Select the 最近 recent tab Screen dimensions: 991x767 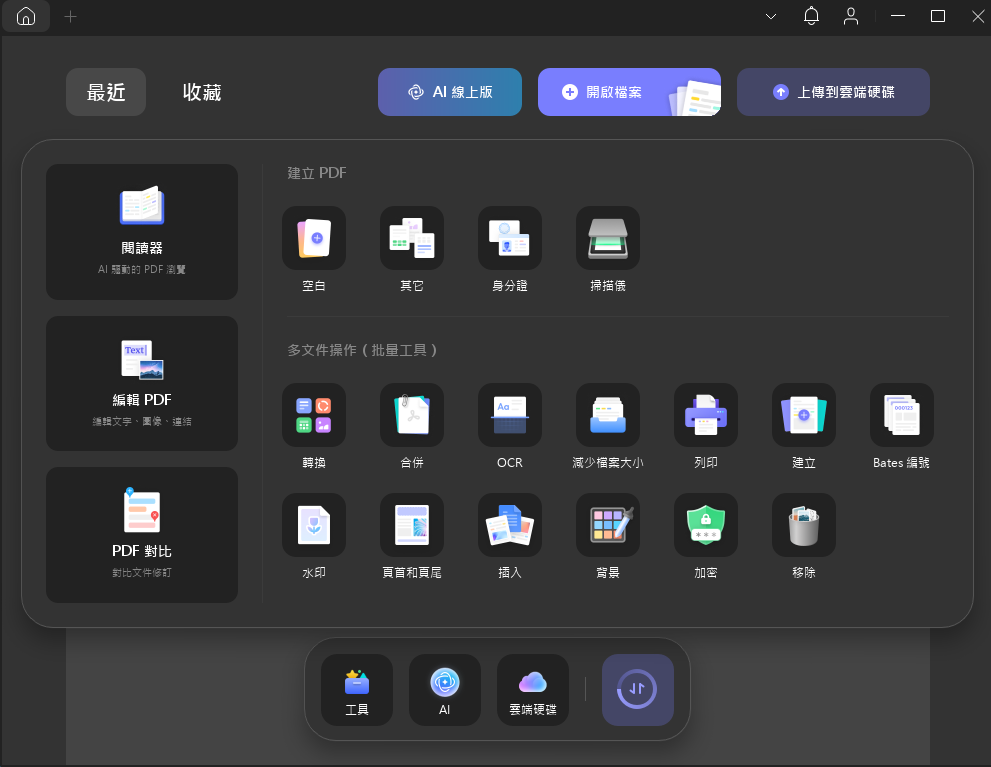coord(106,92)
